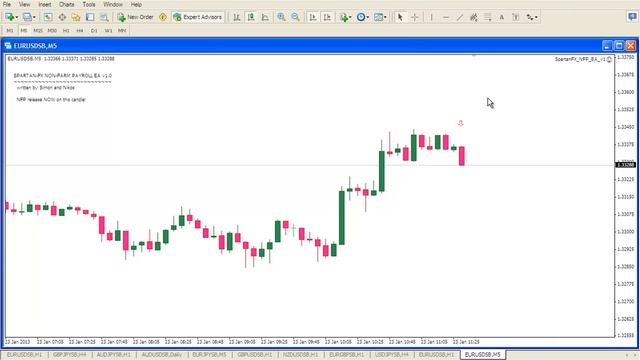Zoom in on the chart

pyautogui.click(x=281, y=17)
